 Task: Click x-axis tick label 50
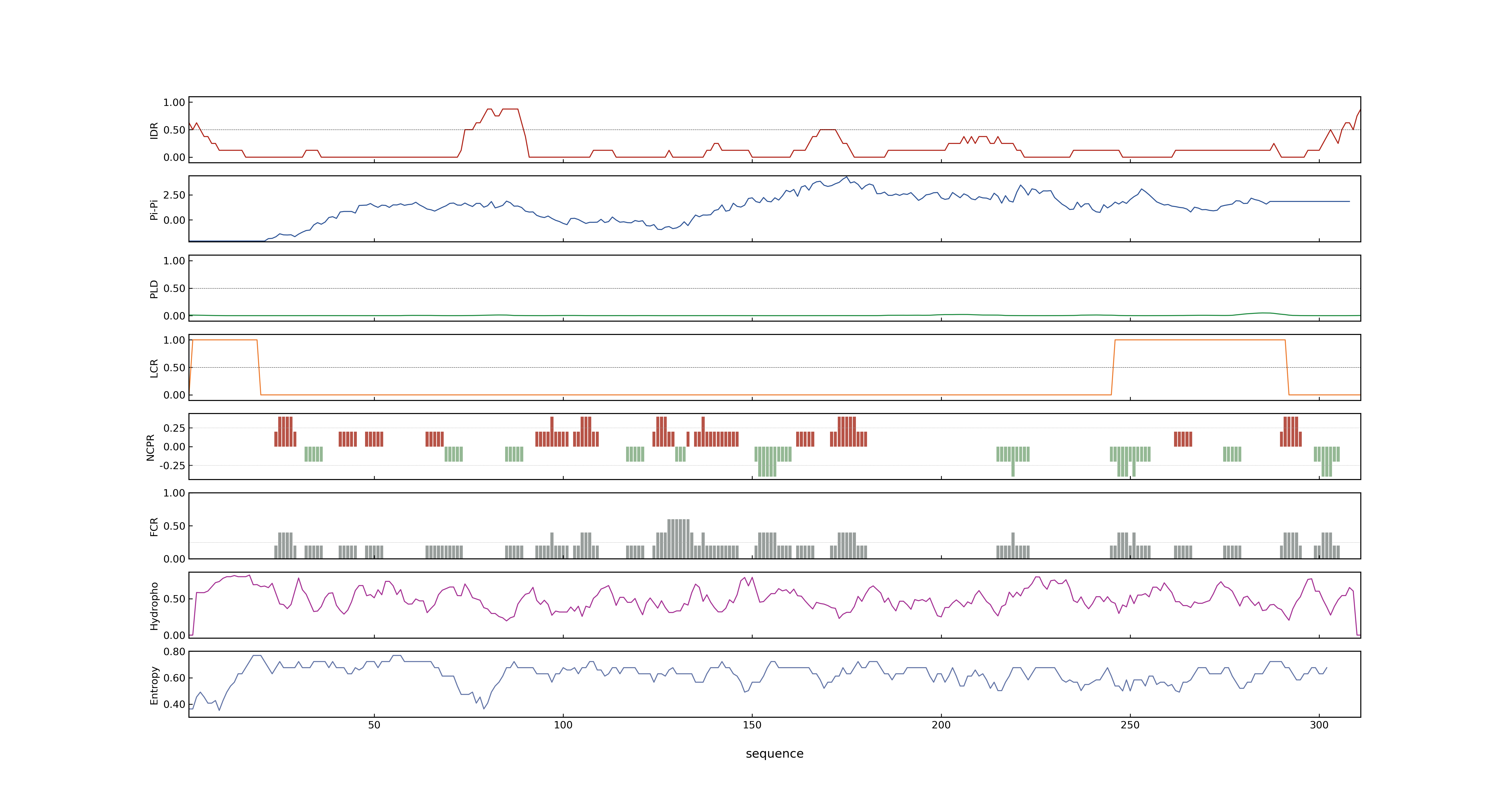tap(374, 725)
